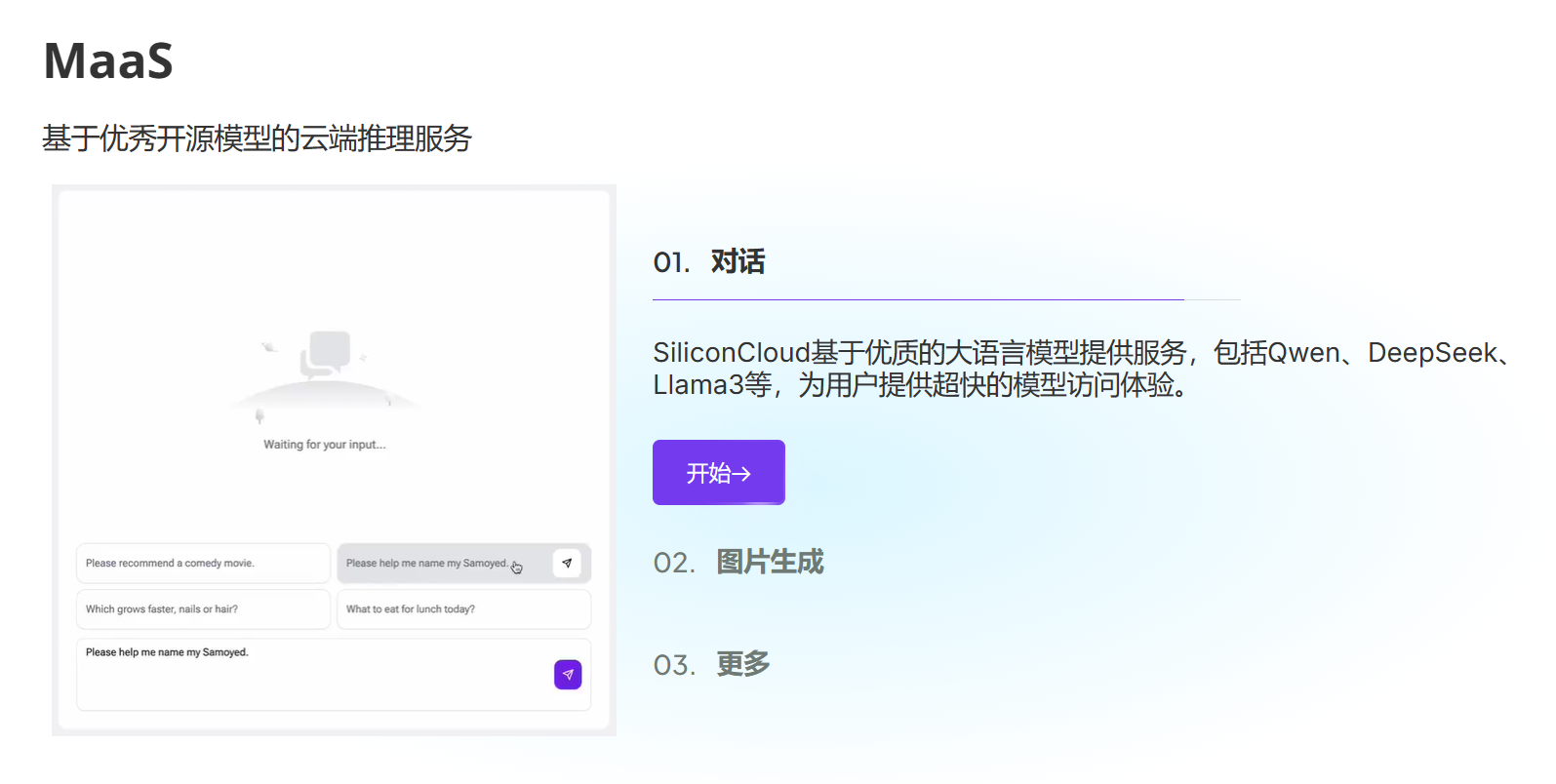The width and height of the screenshot is (1556, 784).
Task: Click the white send icon on Samoyed suggestion
Action: [567, 563]
